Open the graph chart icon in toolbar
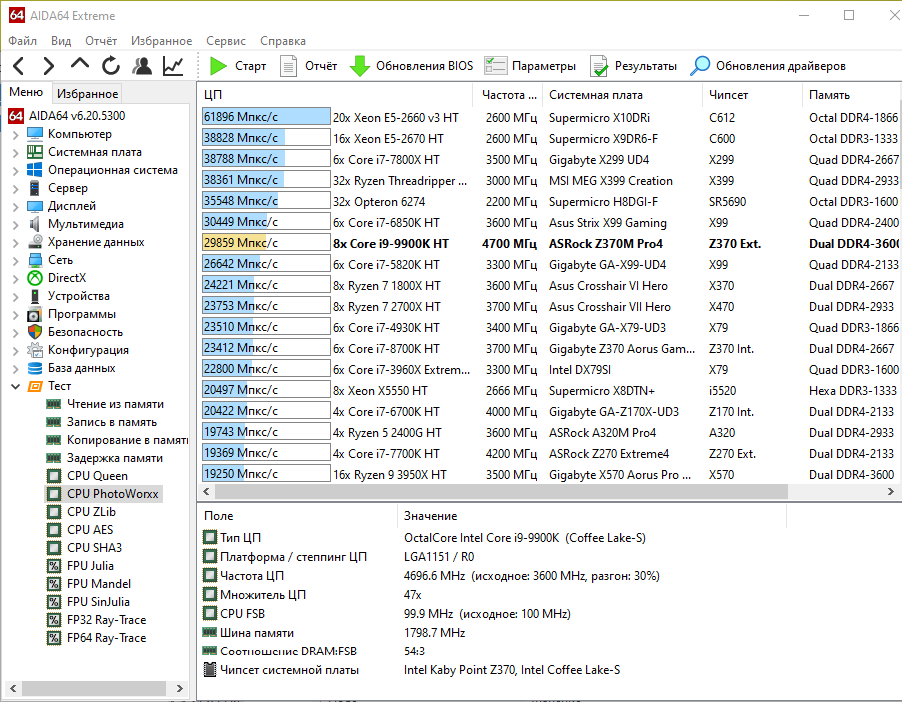 coord(173,66)
